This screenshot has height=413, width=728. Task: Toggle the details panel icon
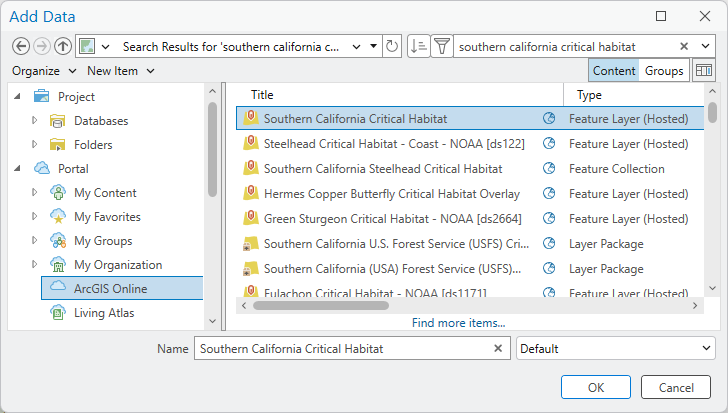(704, 71)
